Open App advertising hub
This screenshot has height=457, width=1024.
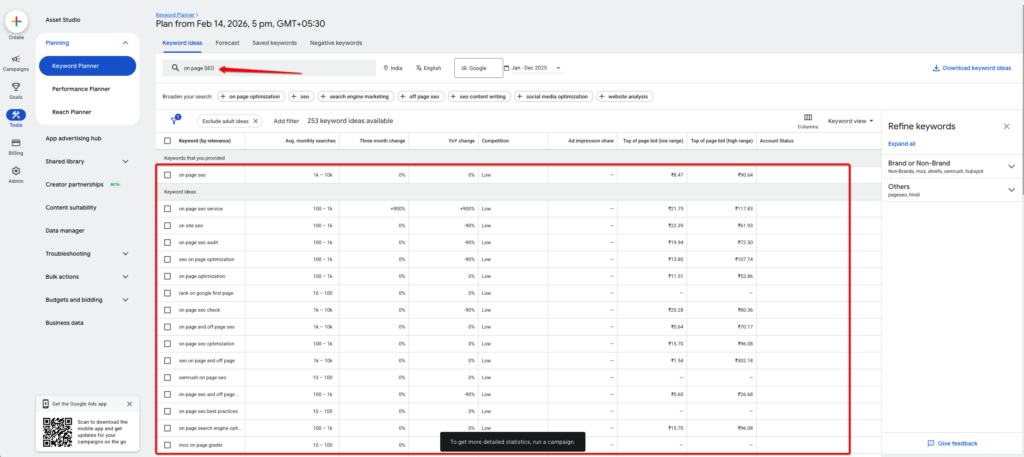[x=73, y=138]
